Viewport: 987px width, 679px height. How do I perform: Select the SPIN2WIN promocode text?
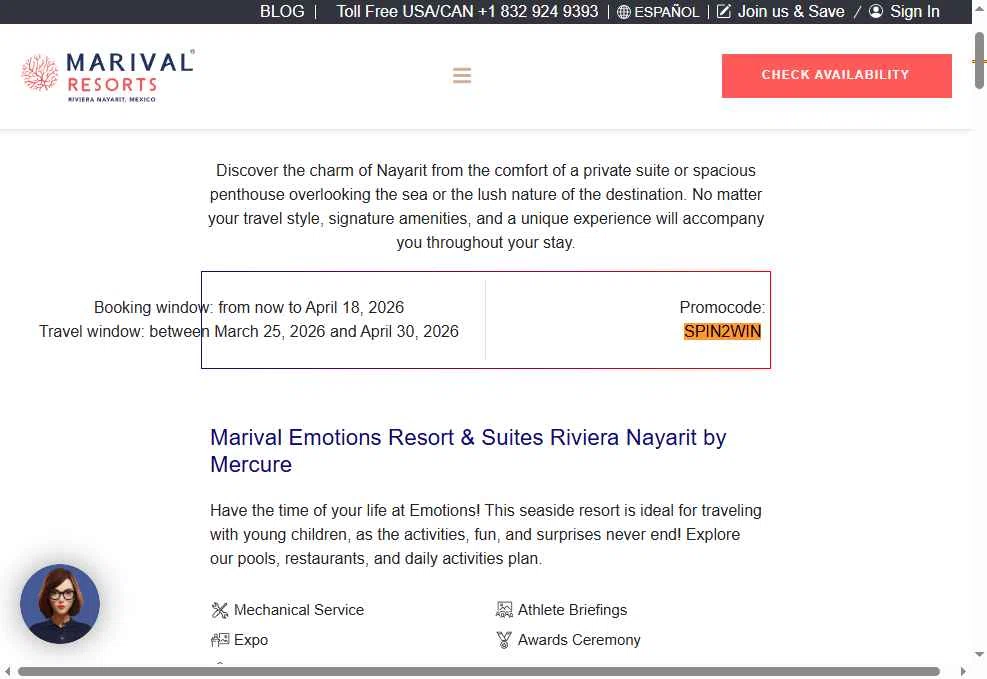point(723,332)
